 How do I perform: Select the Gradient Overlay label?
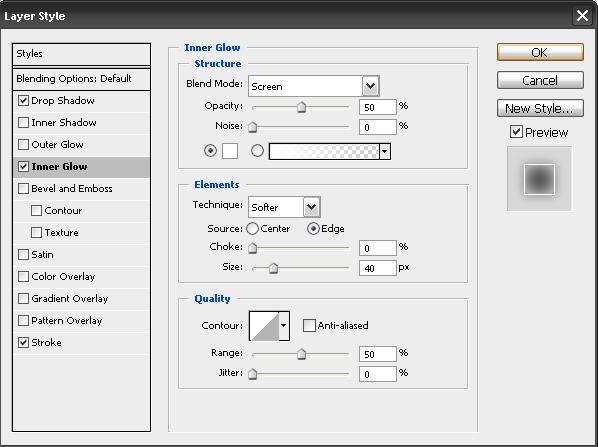pos(70,299)
